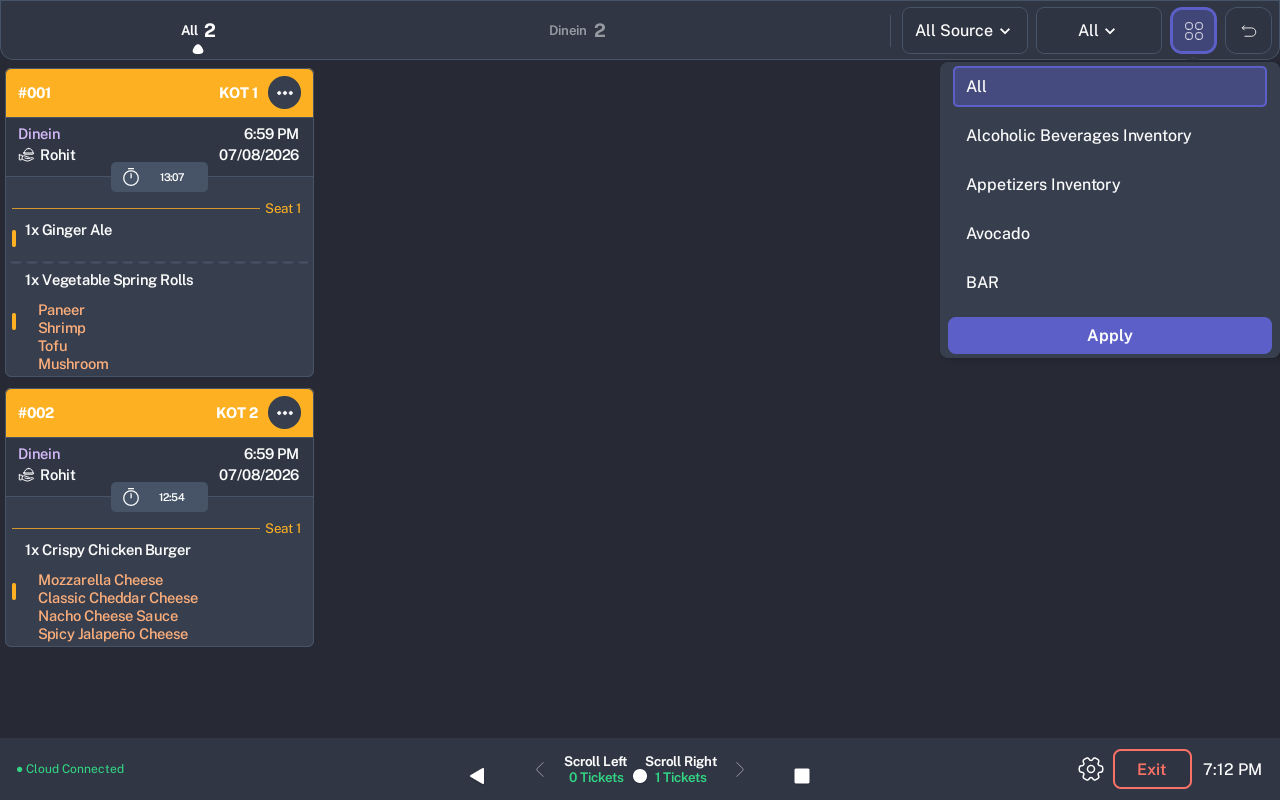
Task: Click the Scroll Left 0 Tickets label
Action: pos(596,769)
